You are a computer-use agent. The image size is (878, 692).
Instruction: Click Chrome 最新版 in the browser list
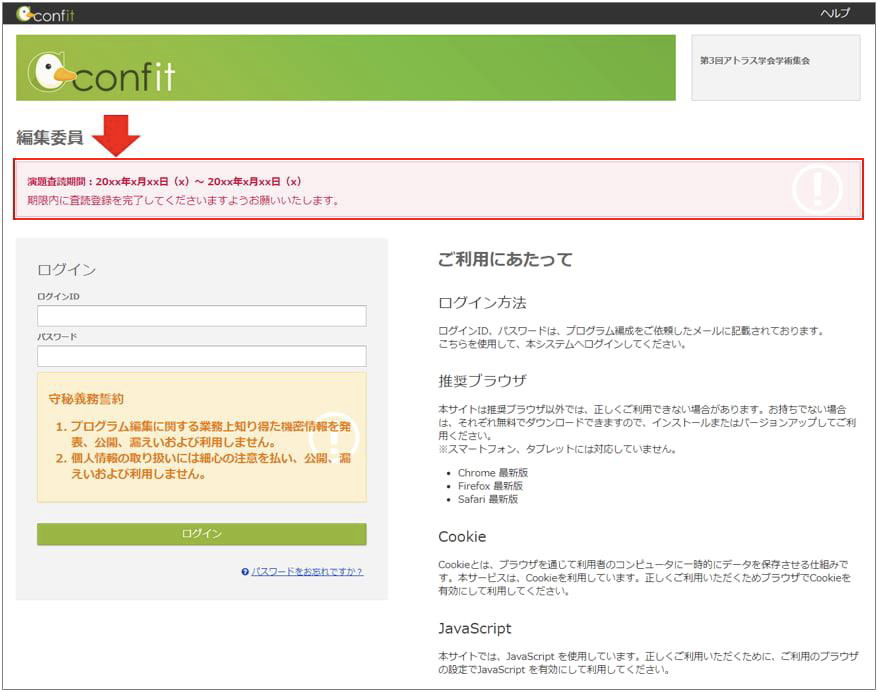pyautogui.click(x=492, y=472)
